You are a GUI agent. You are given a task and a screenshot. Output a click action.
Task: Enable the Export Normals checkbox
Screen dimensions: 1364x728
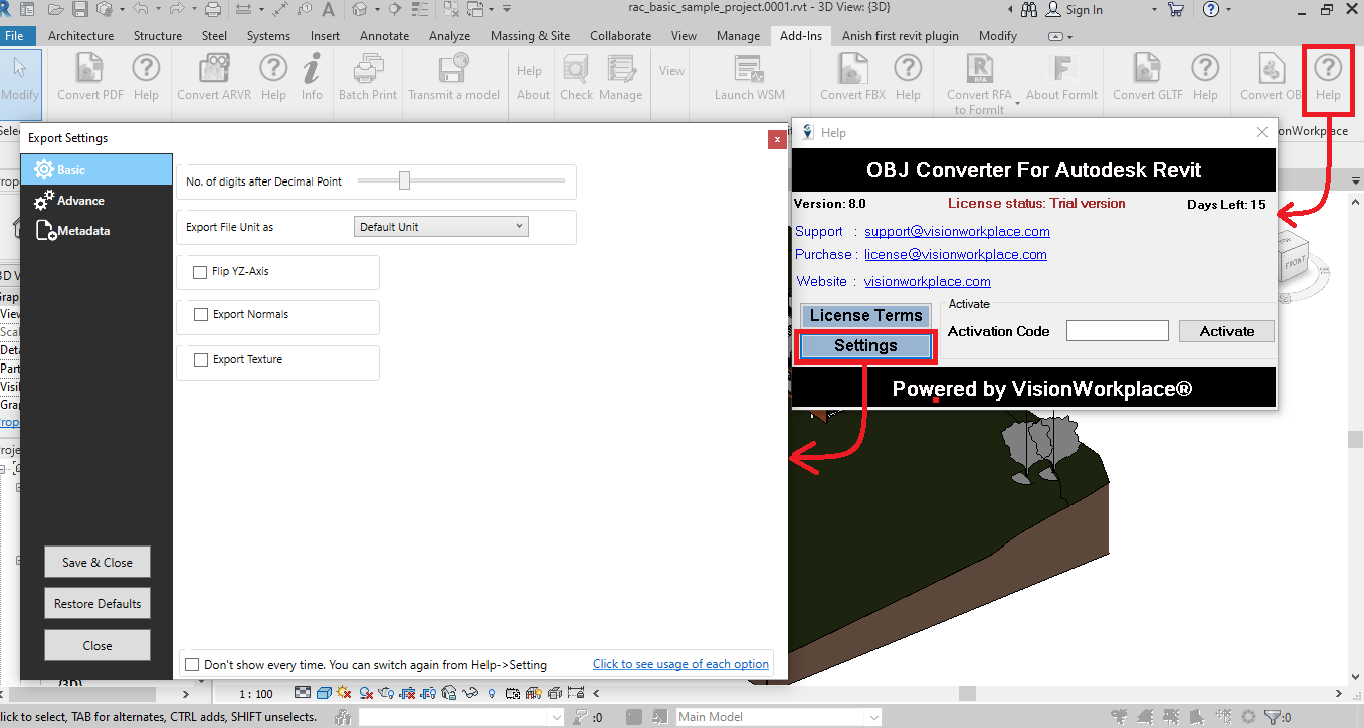(201, 314)
